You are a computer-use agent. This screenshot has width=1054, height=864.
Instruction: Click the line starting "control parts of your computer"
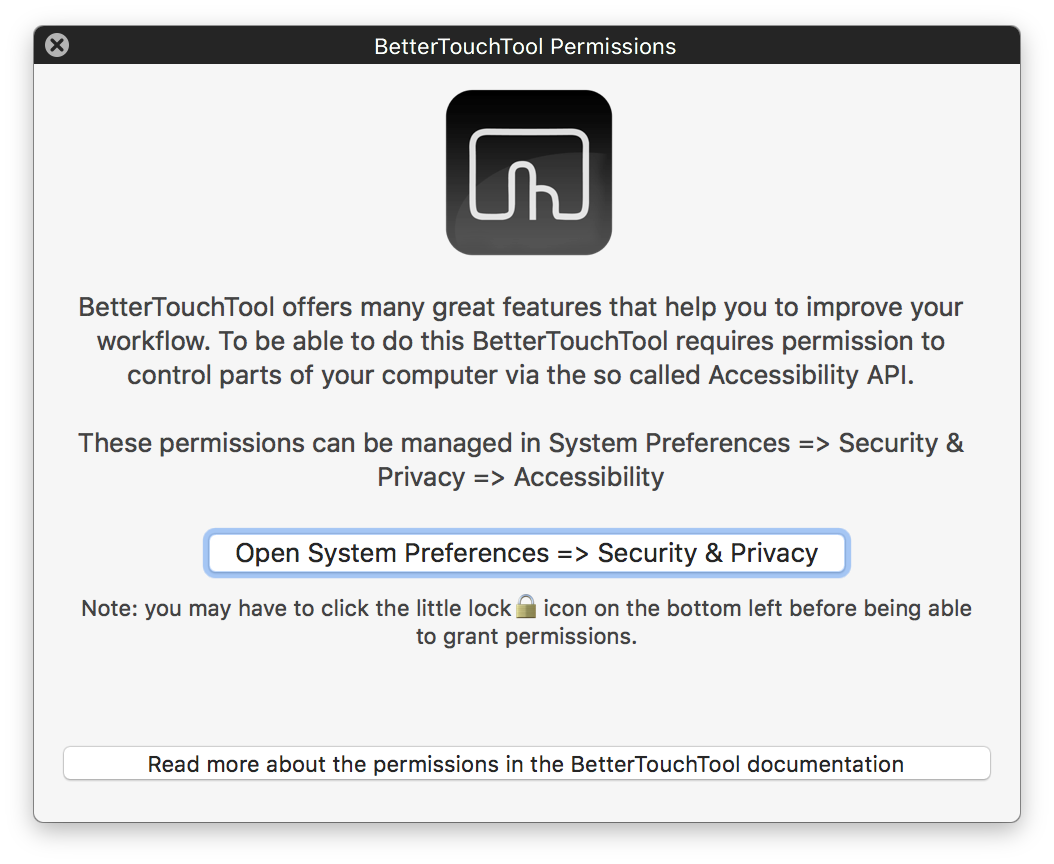[521, 375]
